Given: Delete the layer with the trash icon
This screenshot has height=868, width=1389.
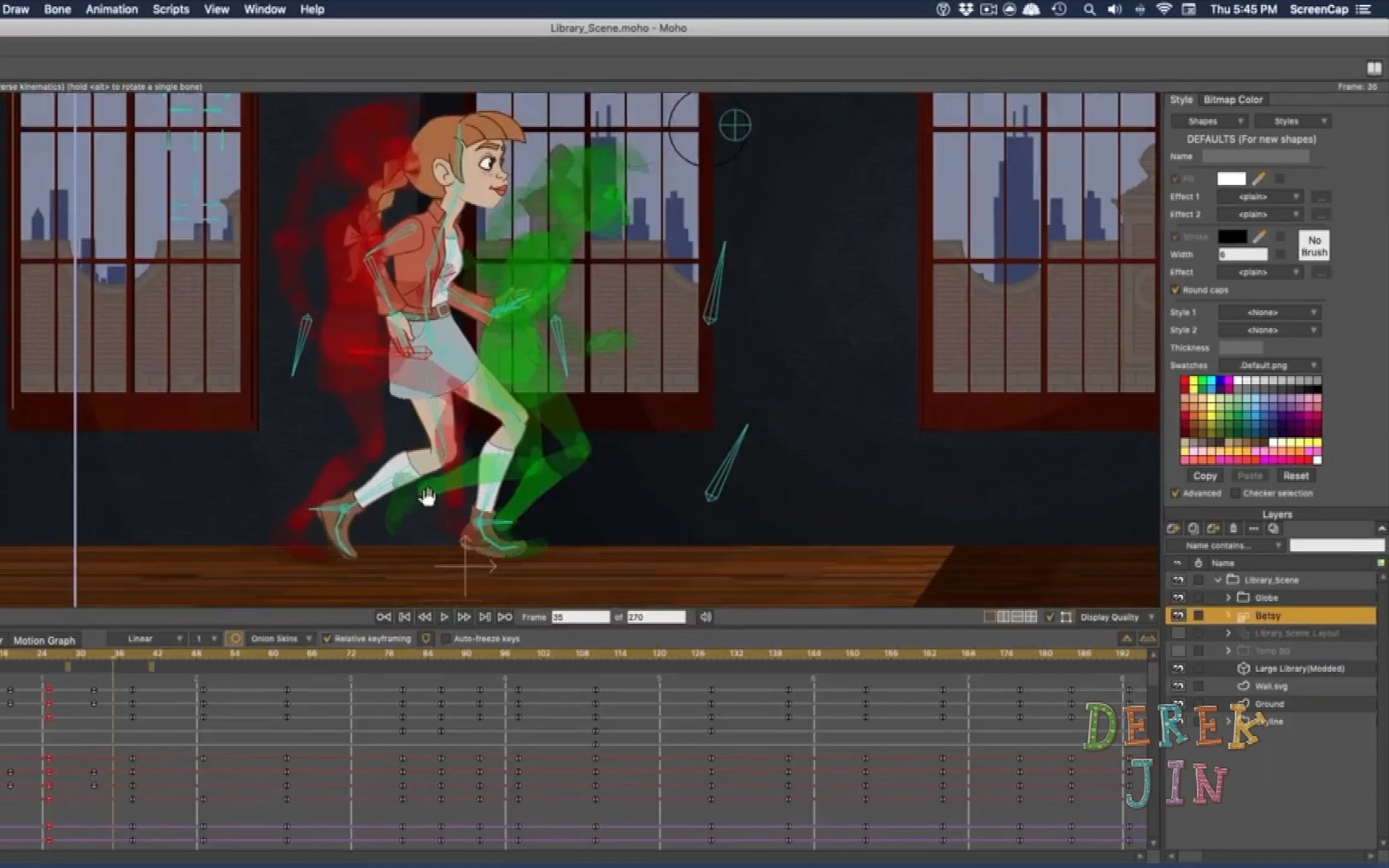Looking at the screenshot, I should coord(1233,528).
